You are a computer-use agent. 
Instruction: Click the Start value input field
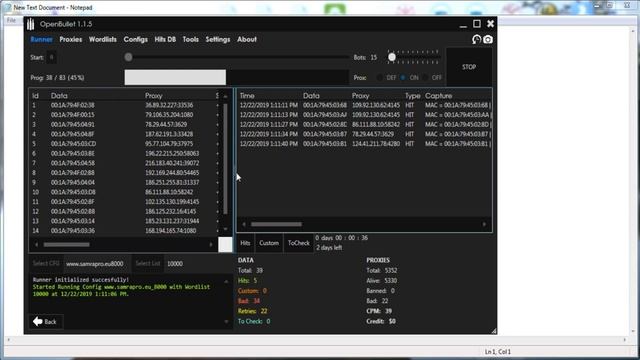coord(51,58)
